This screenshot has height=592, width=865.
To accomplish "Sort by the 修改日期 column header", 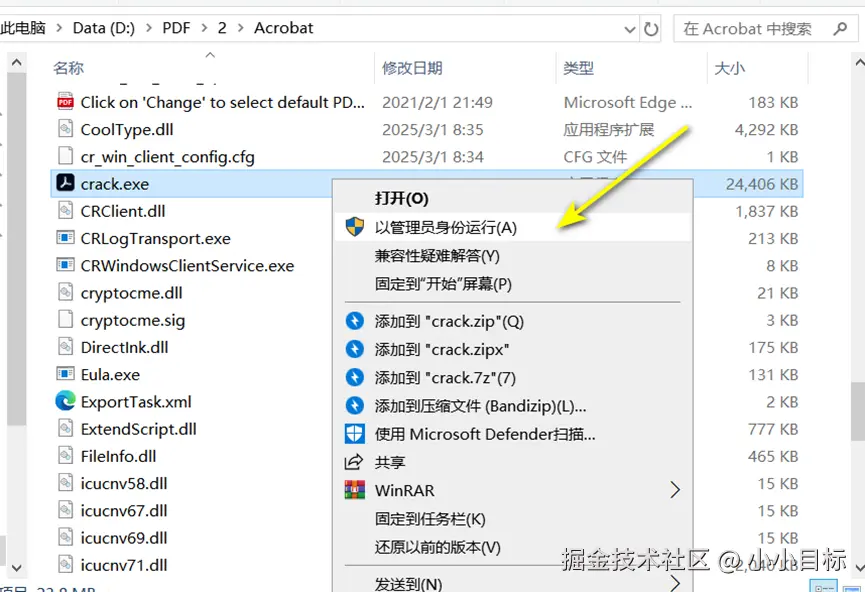I will point(412,68).
